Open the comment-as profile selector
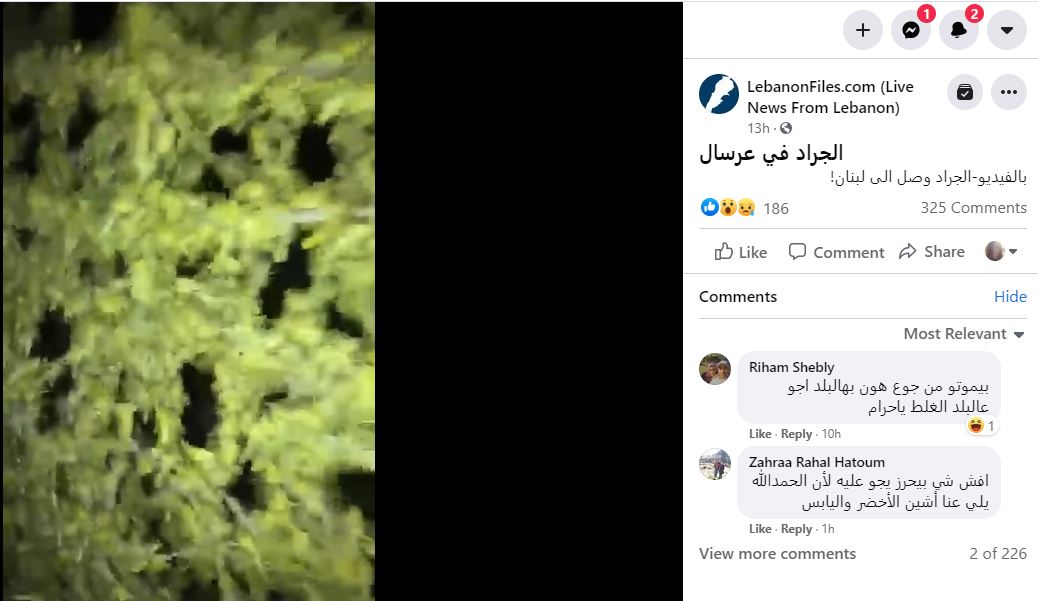Viewport: 1038px width, 601px height. click(1001, 251)
